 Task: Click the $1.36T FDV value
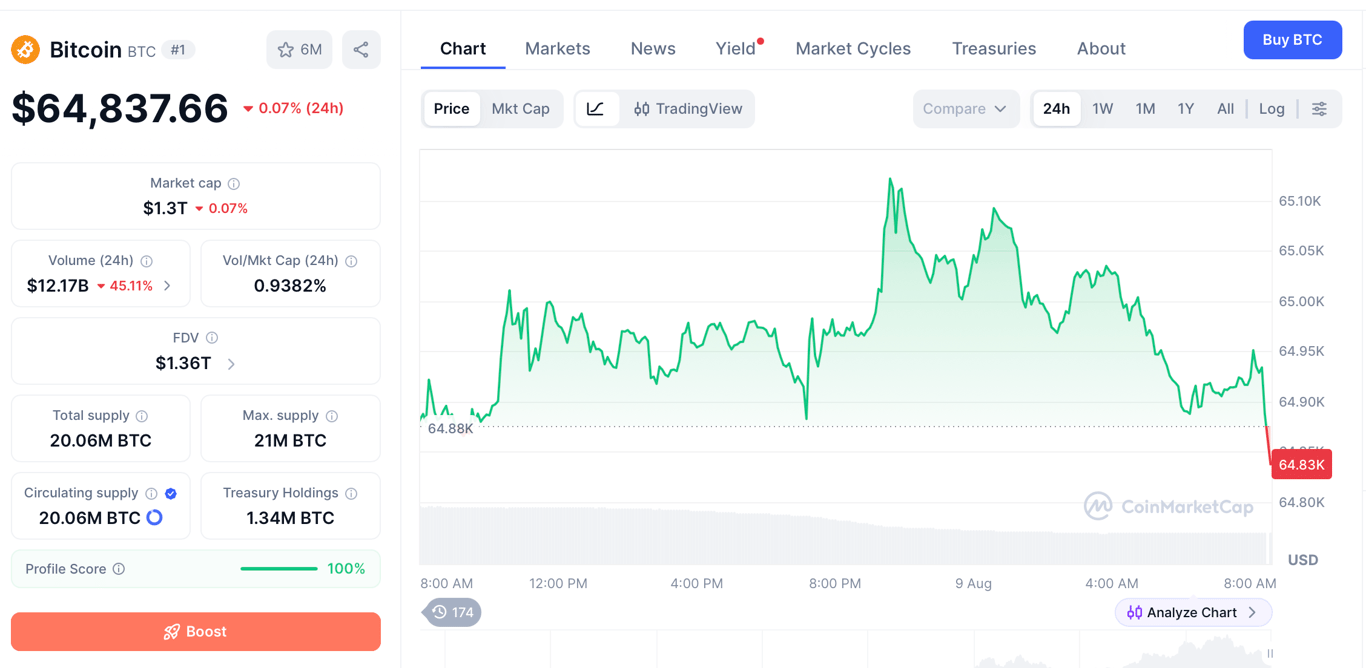point(183,364)
